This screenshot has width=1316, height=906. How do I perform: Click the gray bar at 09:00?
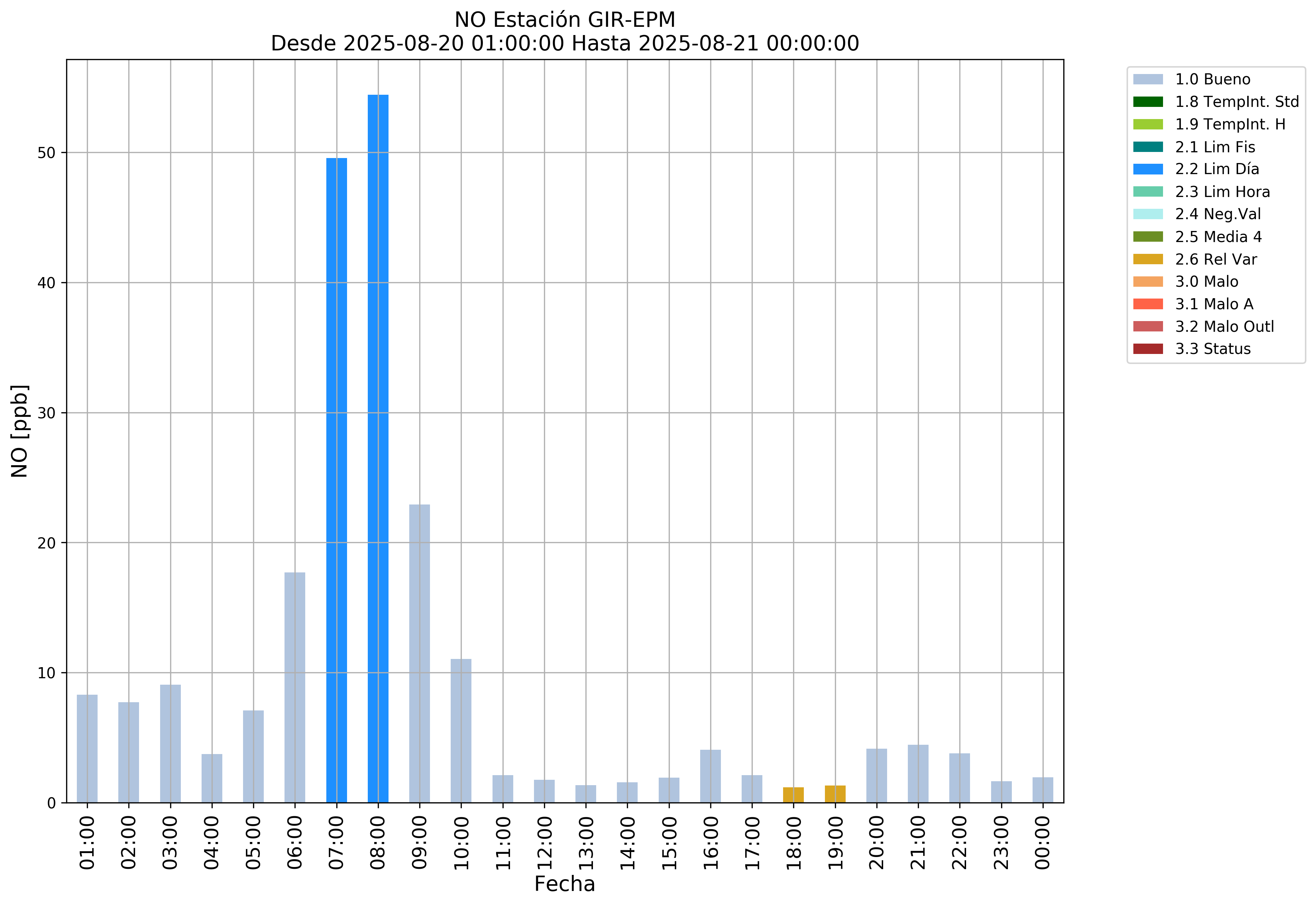[419, 653]
